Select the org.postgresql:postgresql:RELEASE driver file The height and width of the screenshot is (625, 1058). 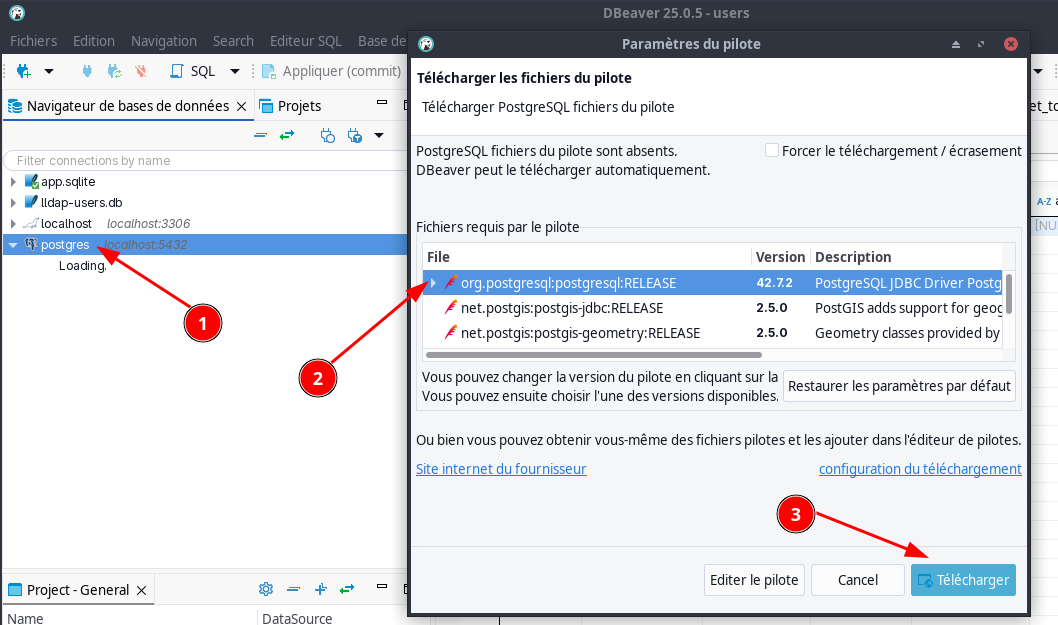[568, 283]
